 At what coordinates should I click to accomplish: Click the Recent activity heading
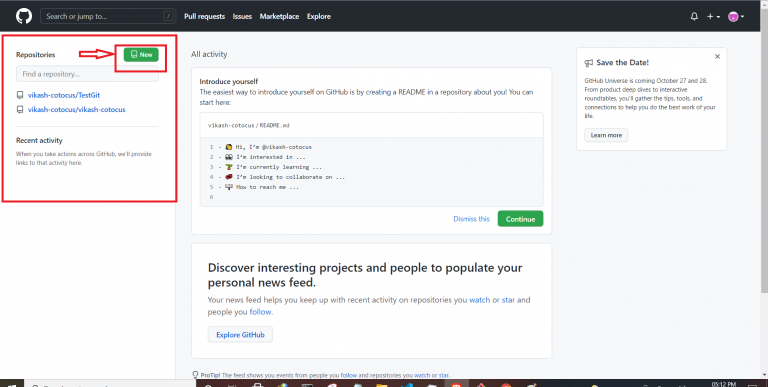[39, 141]
